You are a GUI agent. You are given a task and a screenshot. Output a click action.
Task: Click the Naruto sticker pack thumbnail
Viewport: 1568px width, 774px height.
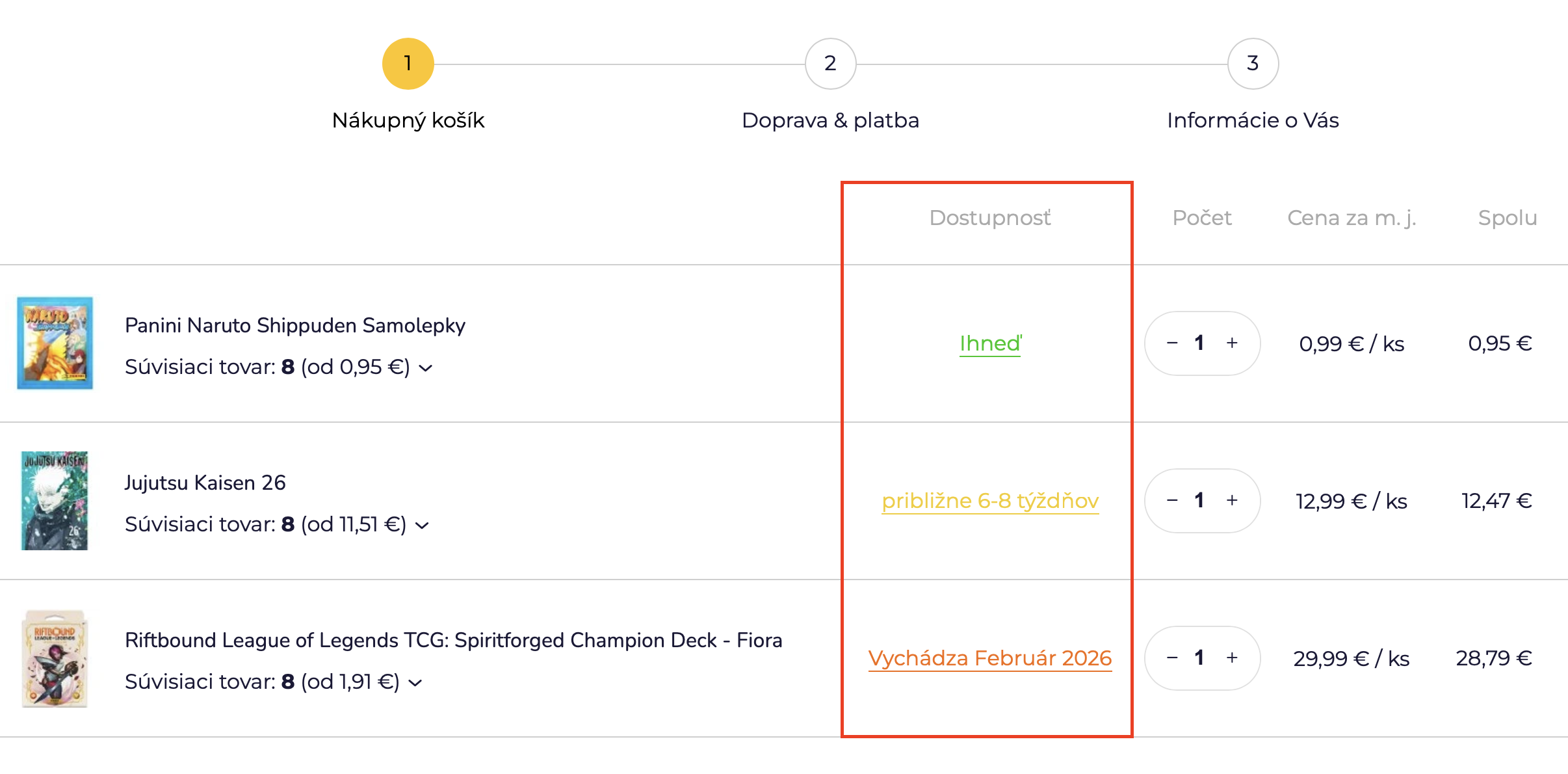pos(55,343)
